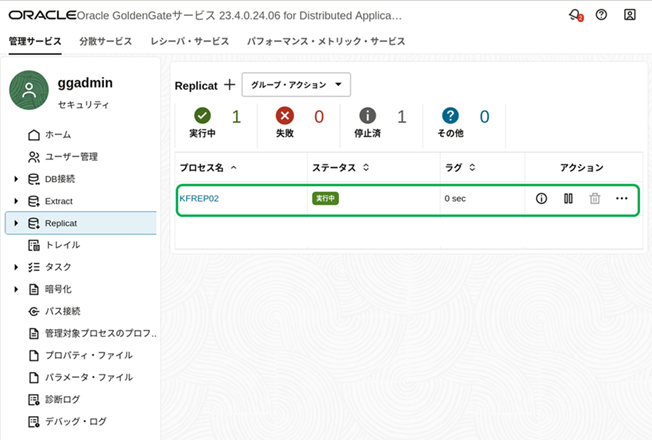
Task: Select the Replicat item label in sidebar
Action: (x=61, y=223)
